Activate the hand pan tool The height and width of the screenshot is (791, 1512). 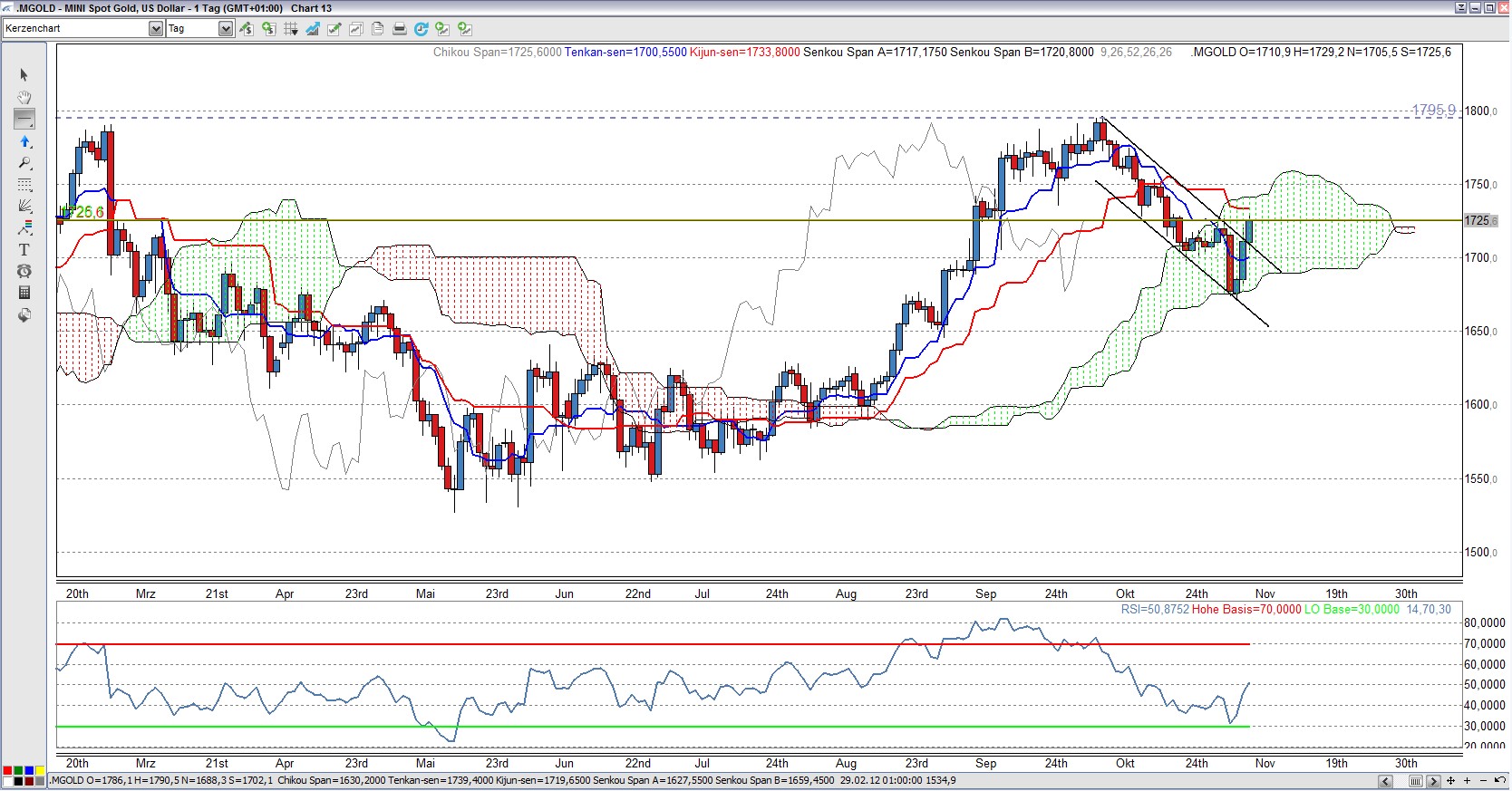[24, 97]
